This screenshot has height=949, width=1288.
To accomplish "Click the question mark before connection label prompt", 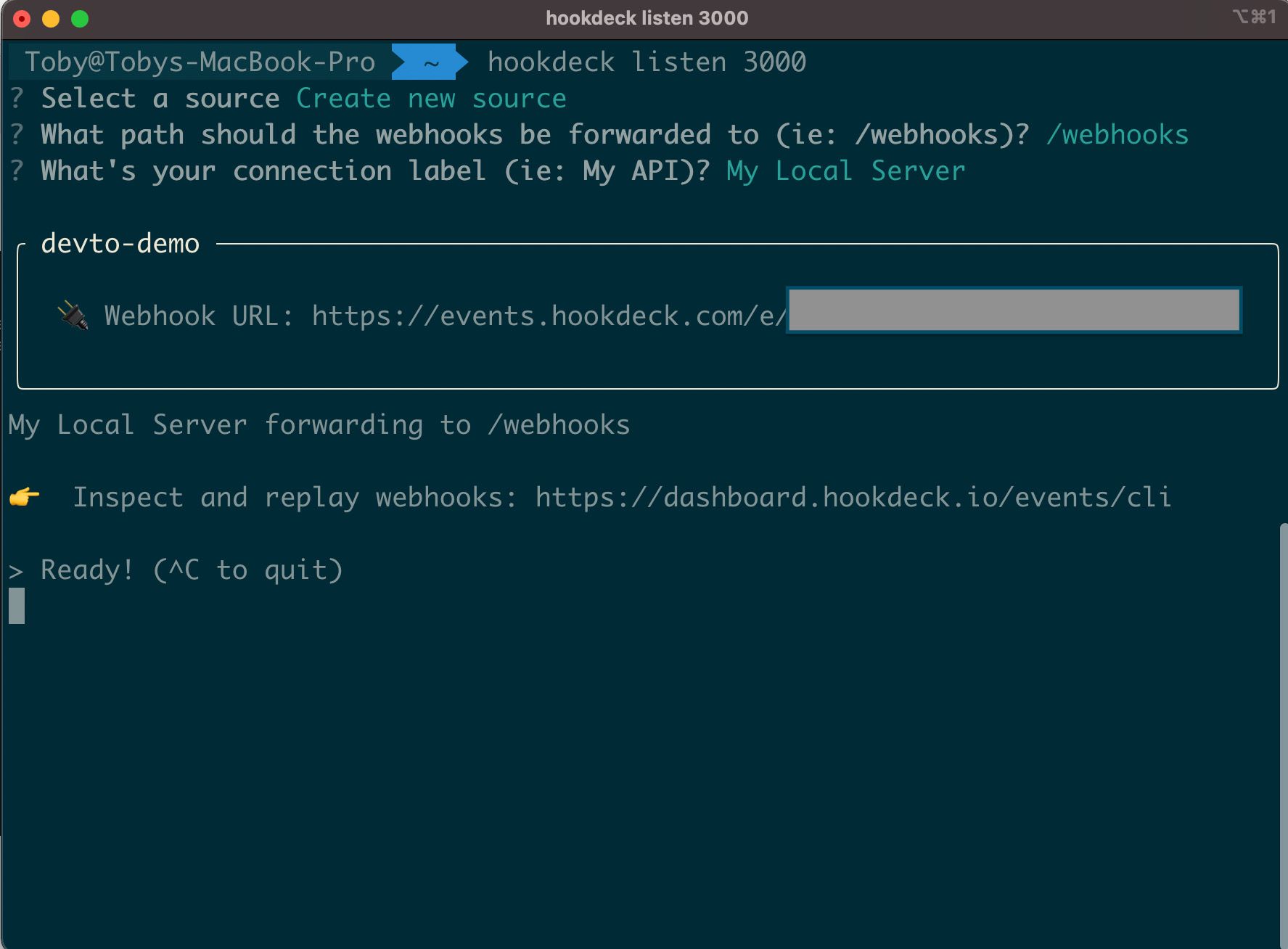I will click(x=15, y=170).
